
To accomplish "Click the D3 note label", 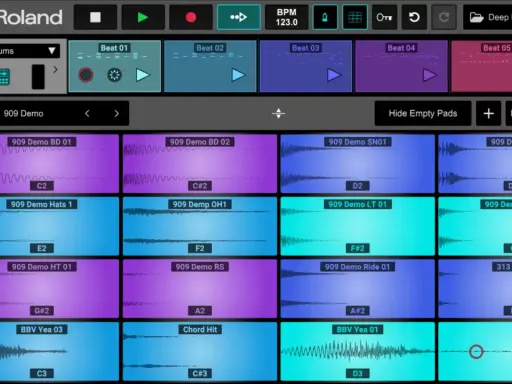I will click(358, 373).
